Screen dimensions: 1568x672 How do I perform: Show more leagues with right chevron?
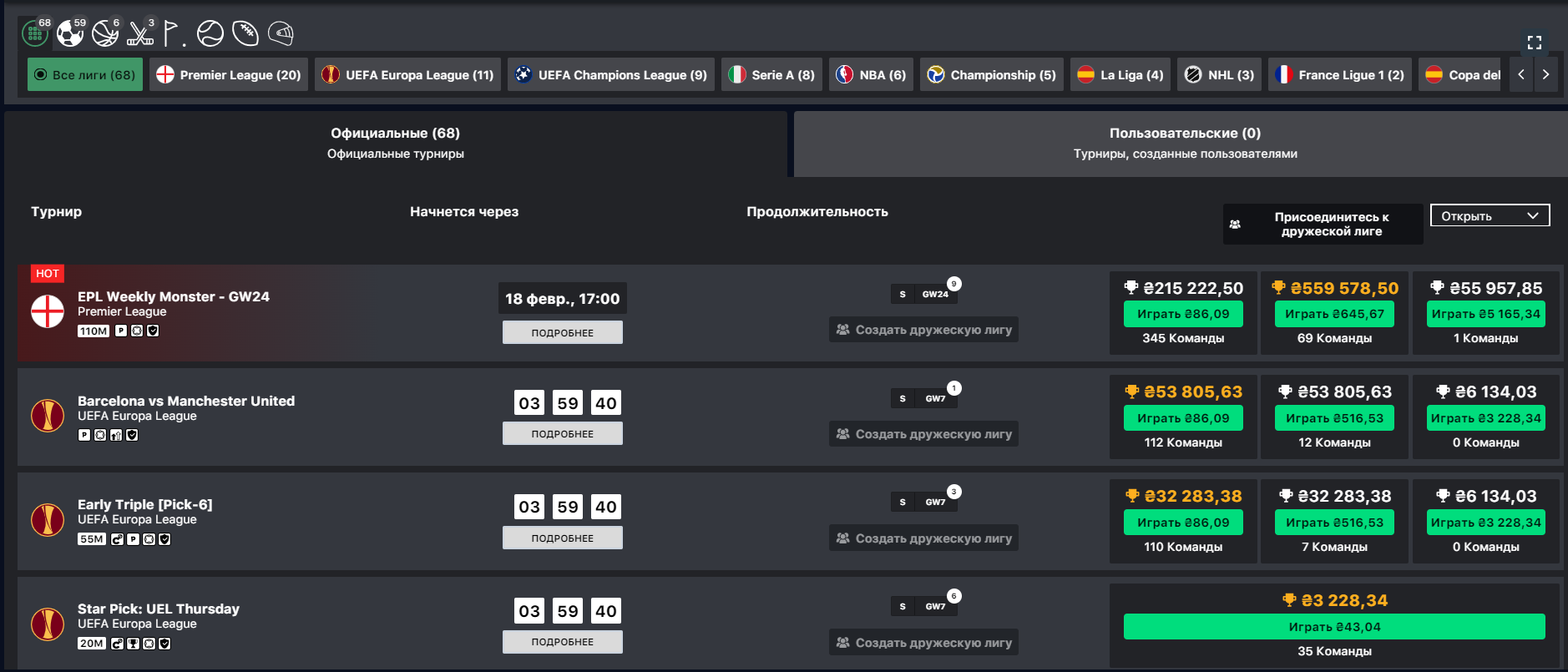tap(1546, 74)
